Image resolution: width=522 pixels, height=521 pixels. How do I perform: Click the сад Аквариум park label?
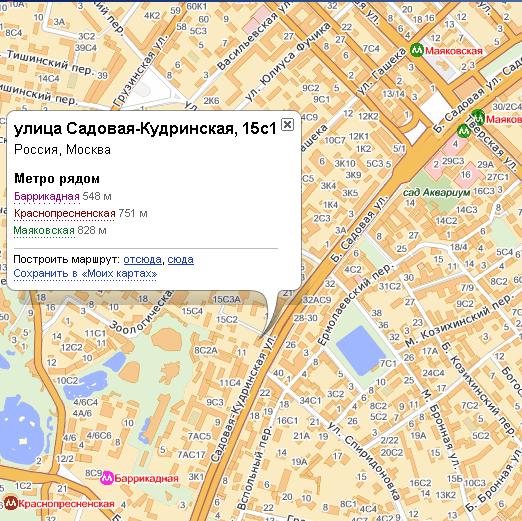436,192
